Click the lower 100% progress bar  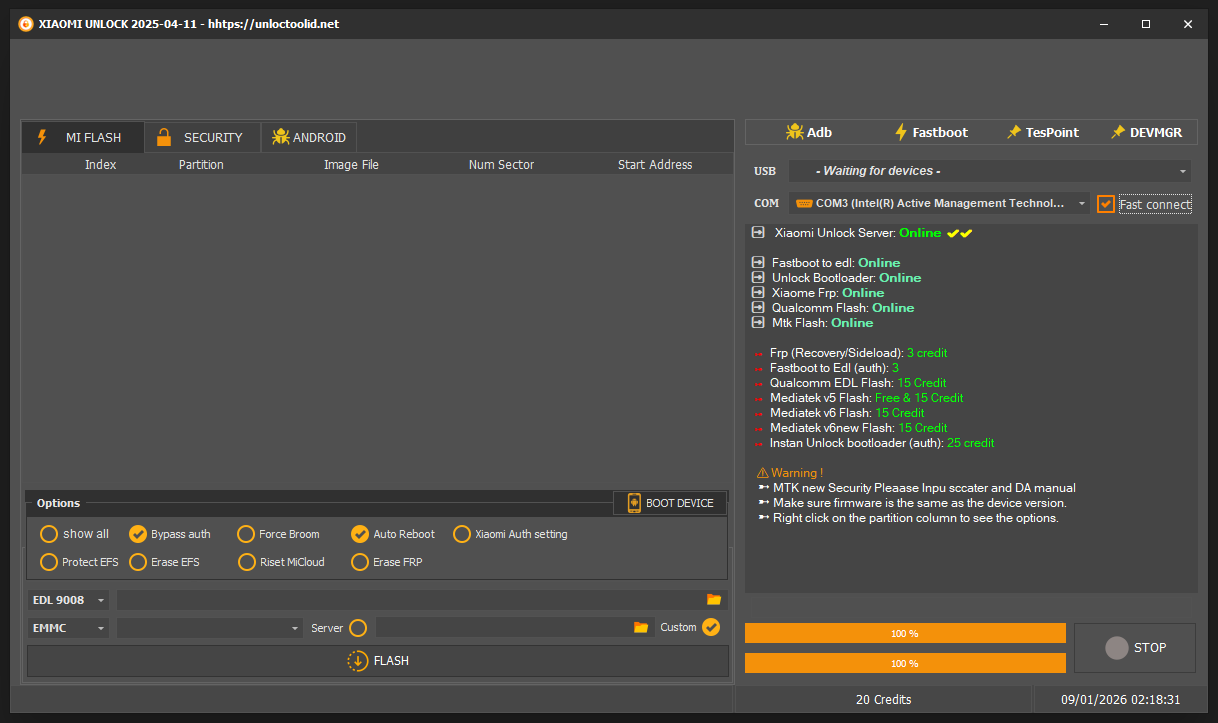904,663
